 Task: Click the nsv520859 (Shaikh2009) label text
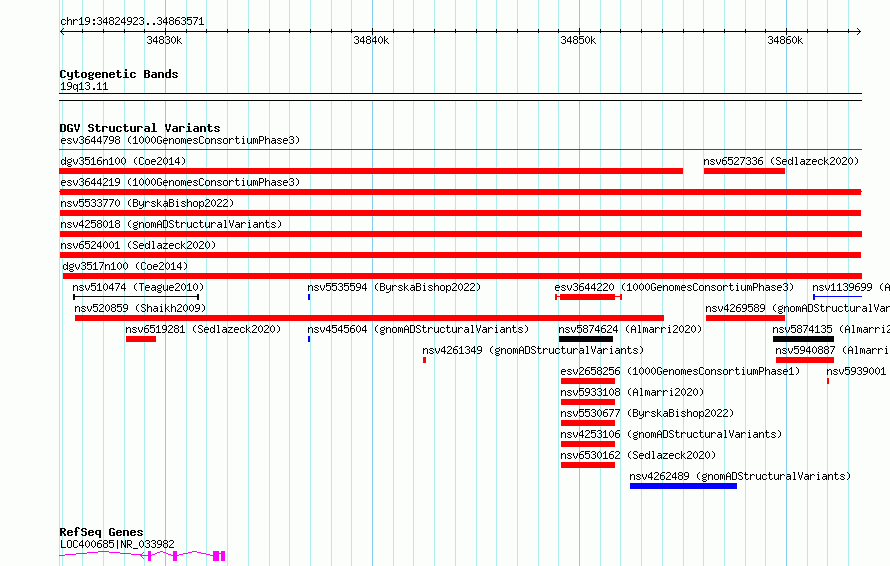coord(140,308)
